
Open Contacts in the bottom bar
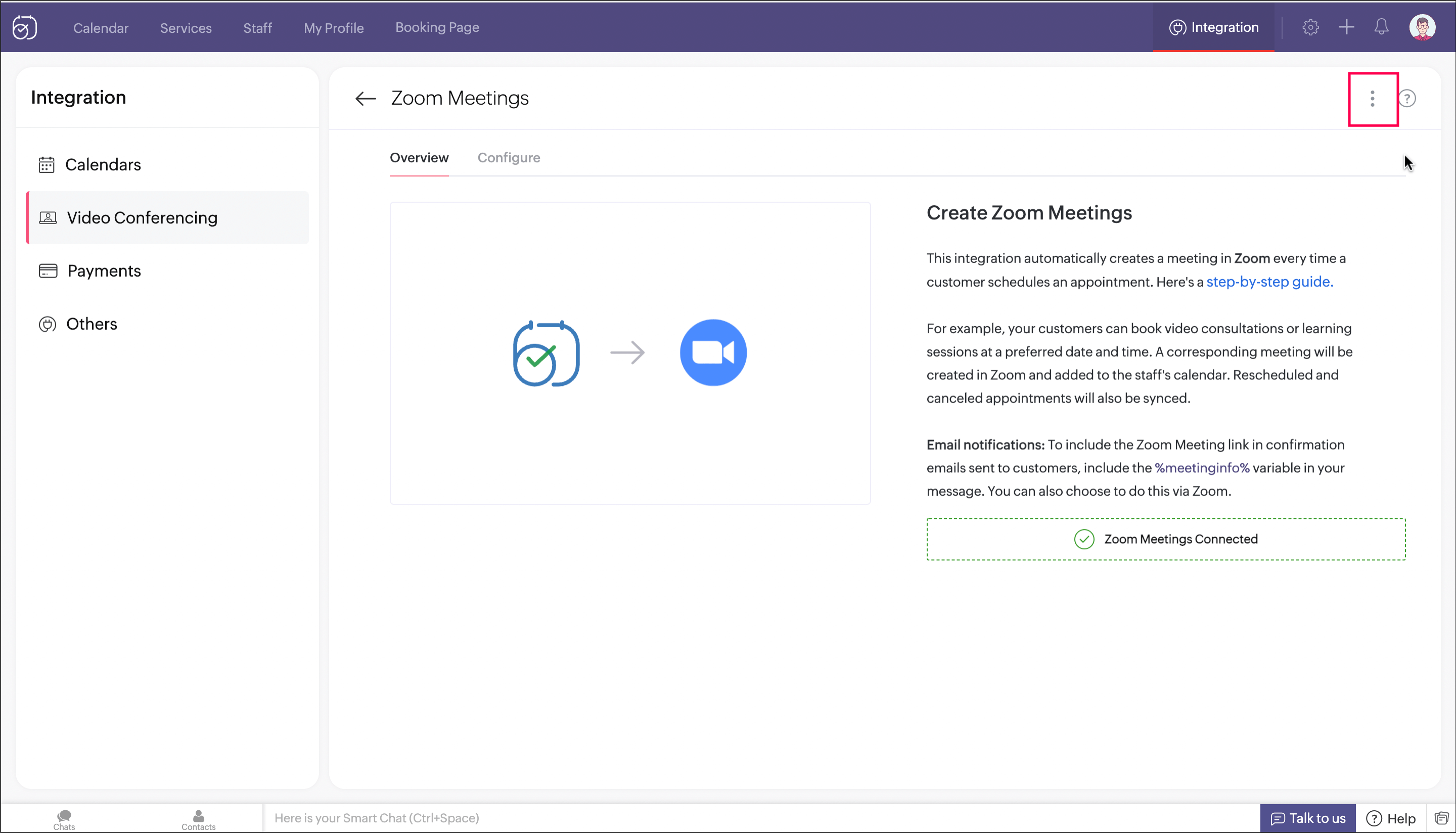[199, 819]
